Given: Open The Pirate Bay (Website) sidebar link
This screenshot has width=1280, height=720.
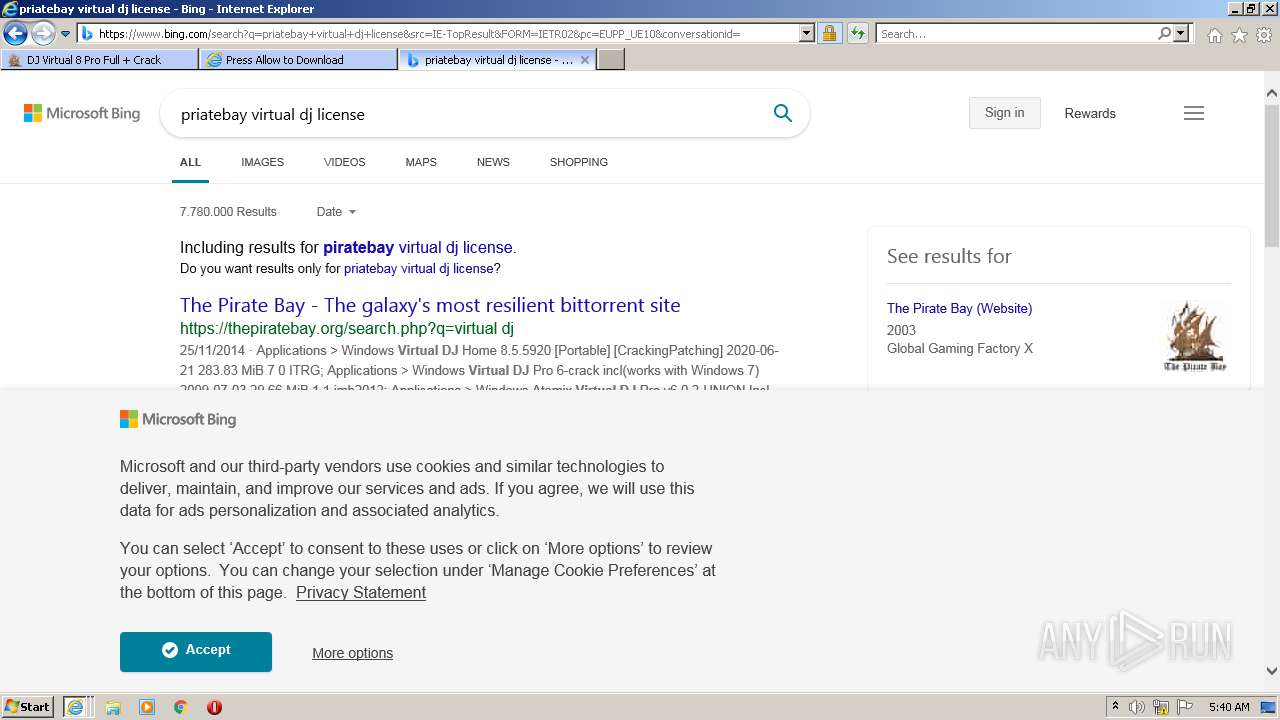Looking at the screenshot, I should click(x=959, y=308).
